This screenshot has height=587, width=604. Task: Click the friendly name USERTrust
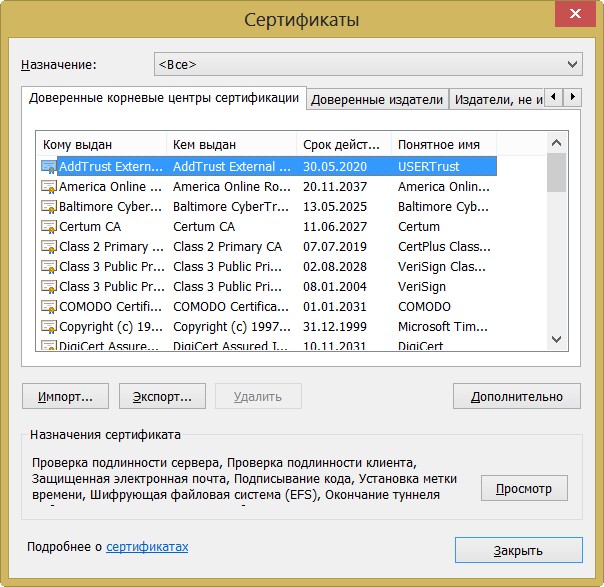(429, 167)
